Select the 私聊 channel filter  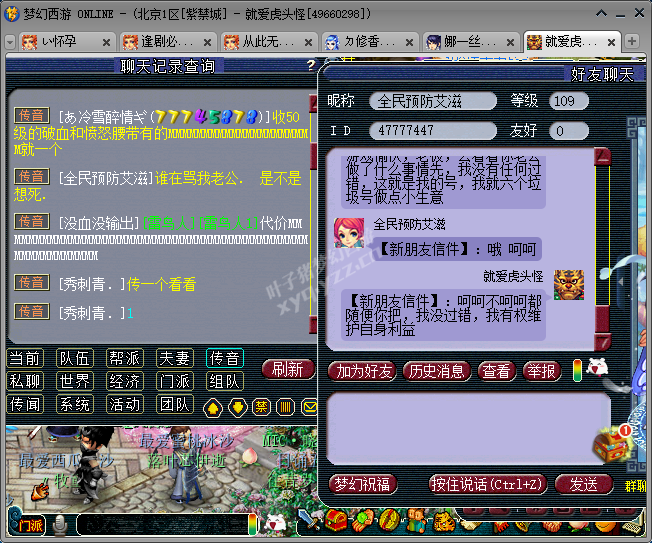(x=25, y=381)
